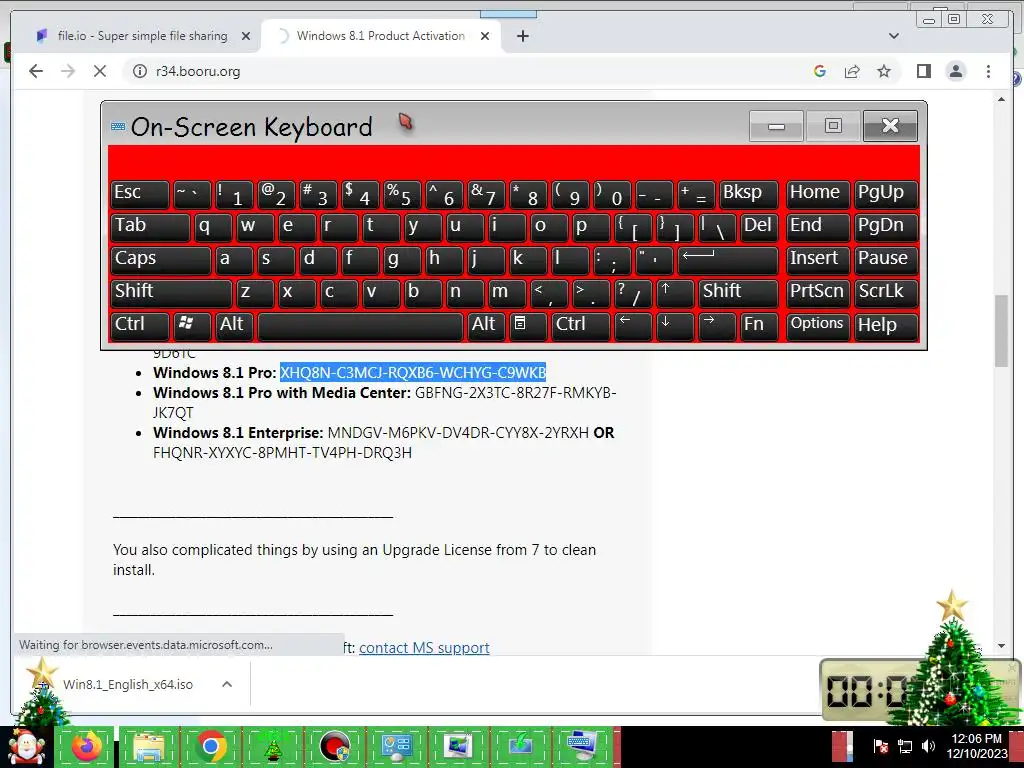The image size is (1024, 768).
Task: Open the Santa Start button
Action: (25, 747)
